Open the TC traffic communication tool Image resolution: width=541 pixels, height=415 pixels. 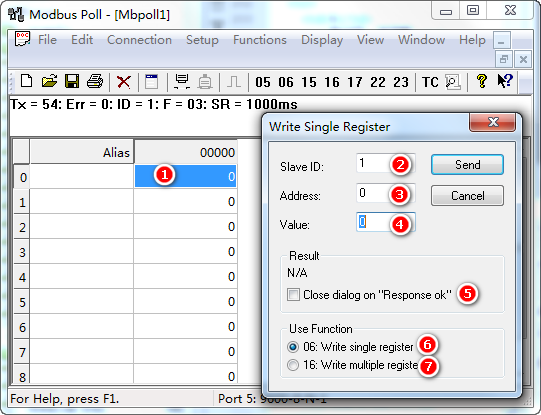(430, 82)
